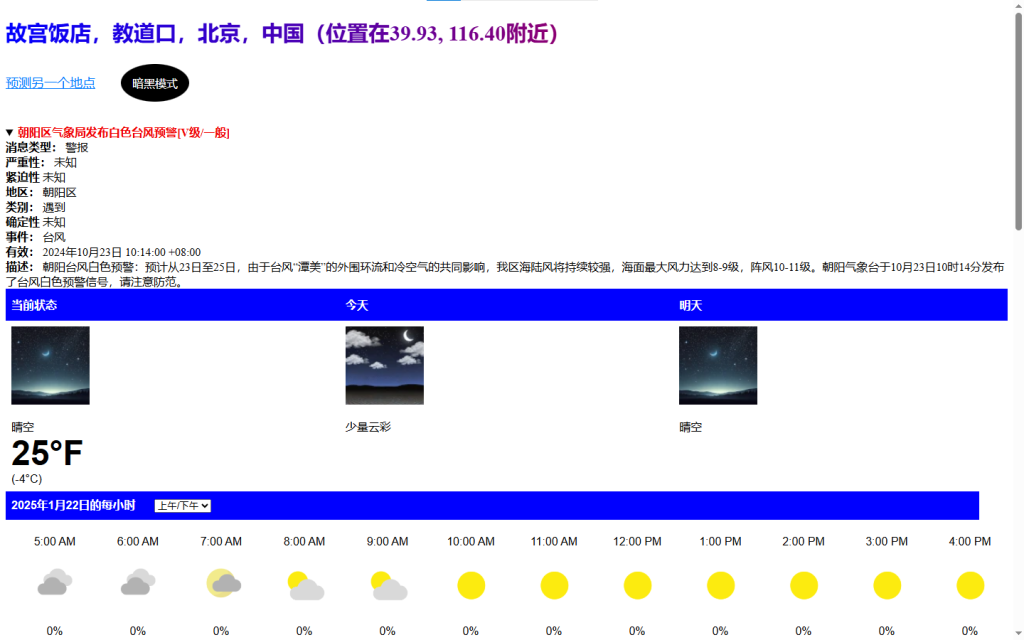
Task: Click the 严重性 未知 row
Action: (x=41, y=162)
